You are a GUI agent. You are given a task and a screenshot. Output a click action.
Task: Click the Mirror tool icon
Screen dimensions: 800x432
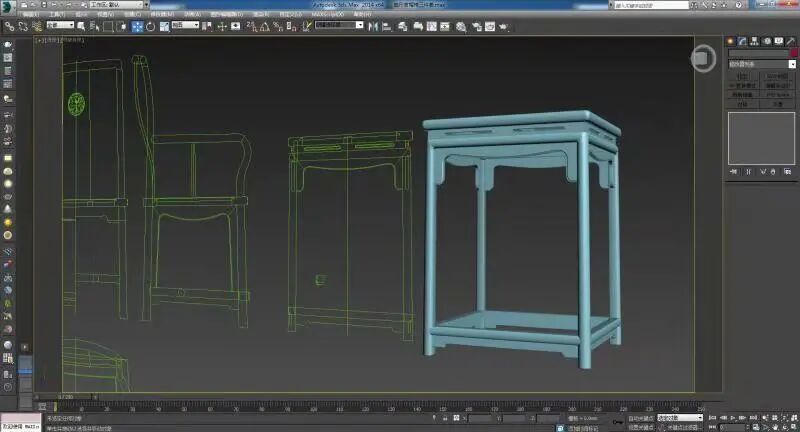[373, 26]
